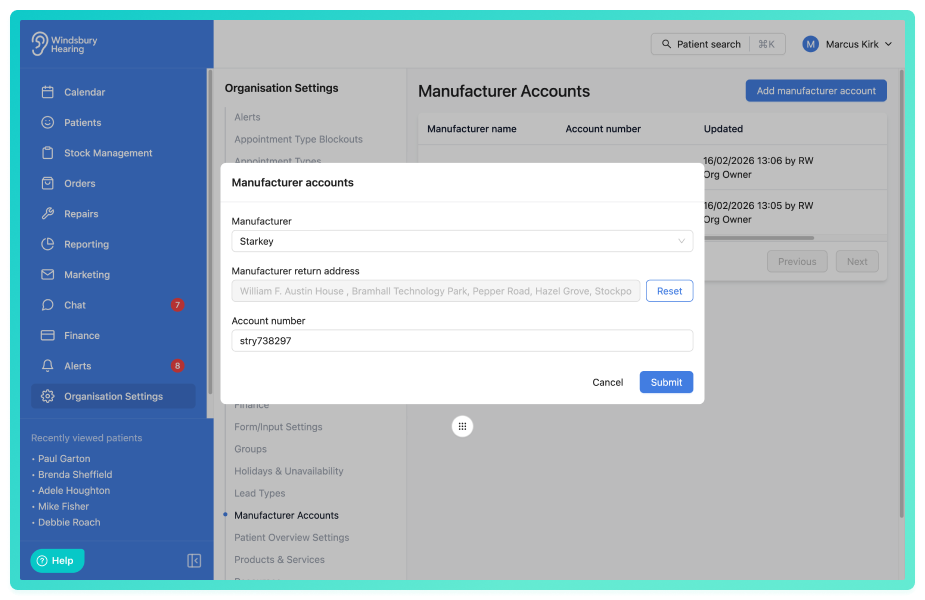925x600 pixels.
Task: Click the Chat speech bubble icon
Action: coord(48,305)
